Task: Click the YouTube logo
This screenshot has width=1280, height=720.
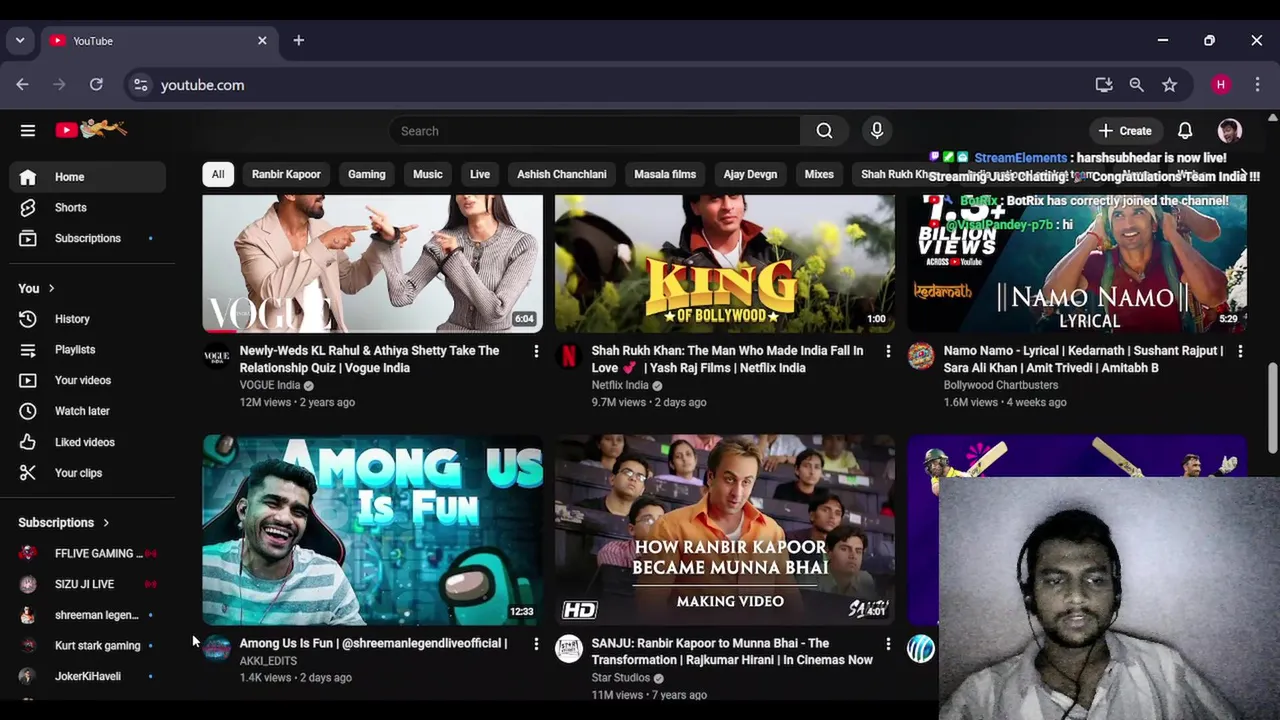Action: click(91, 129)
